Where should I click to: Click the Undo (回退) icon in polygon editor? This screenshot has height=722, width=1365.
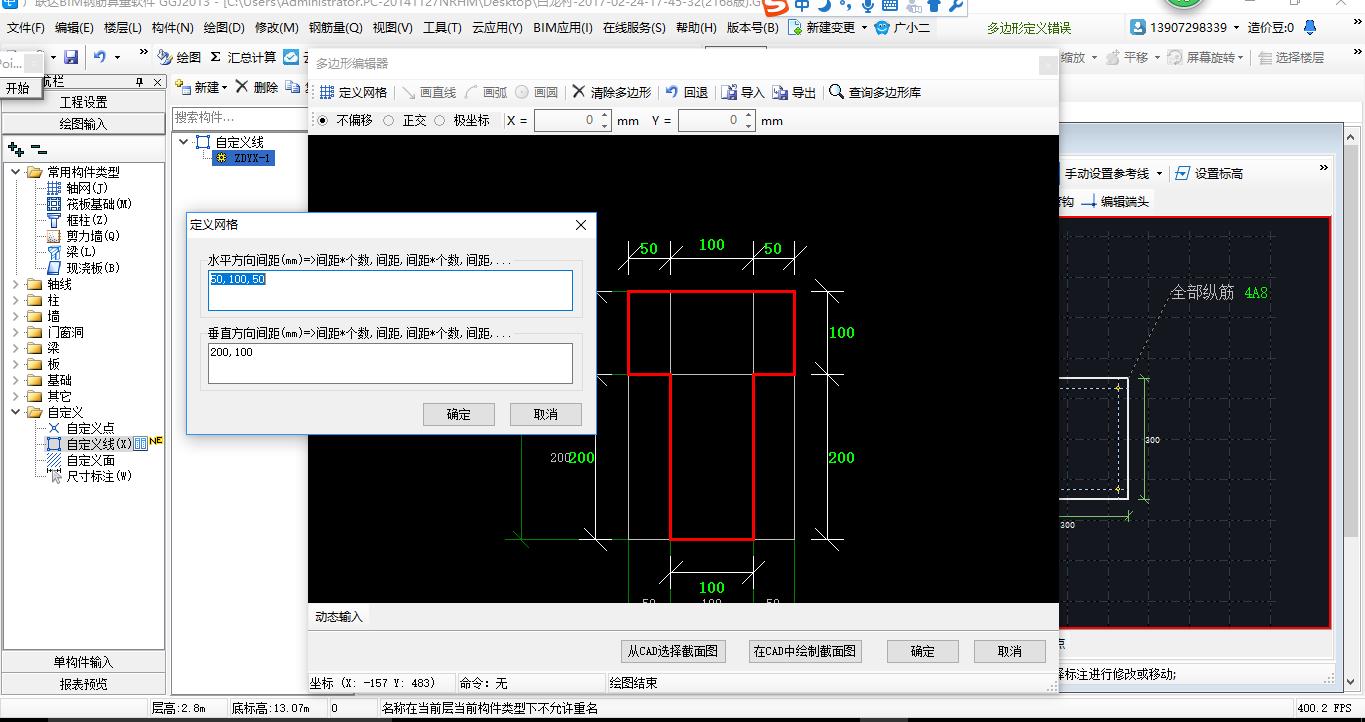click(672, 92)
